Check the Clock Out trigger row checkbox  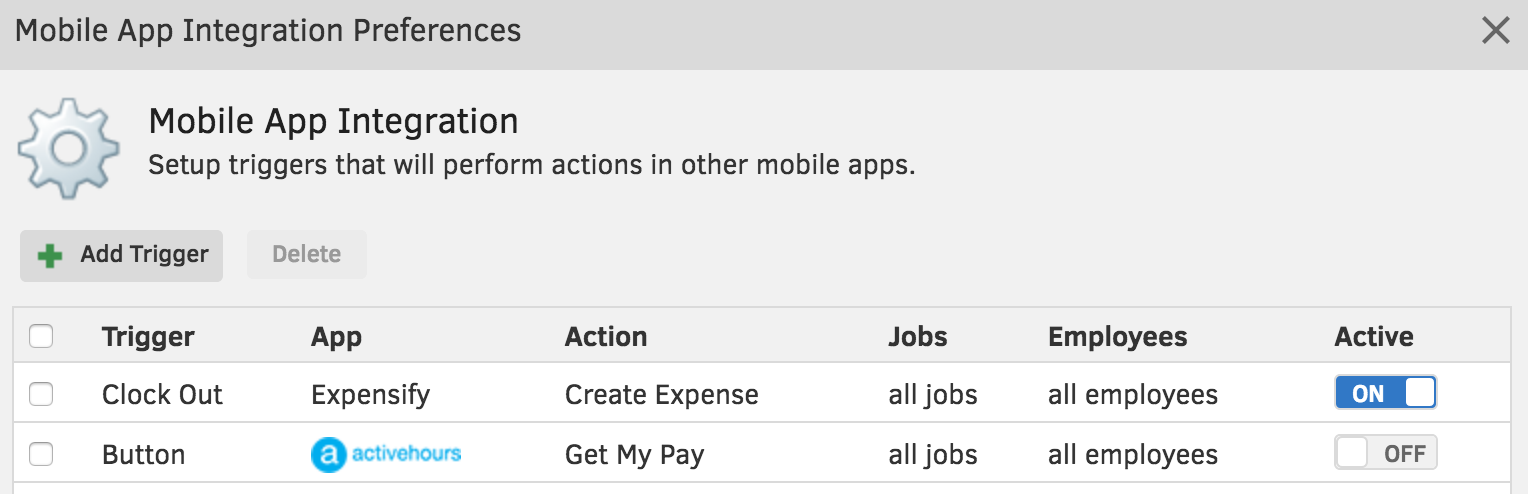tap(41, 395)
